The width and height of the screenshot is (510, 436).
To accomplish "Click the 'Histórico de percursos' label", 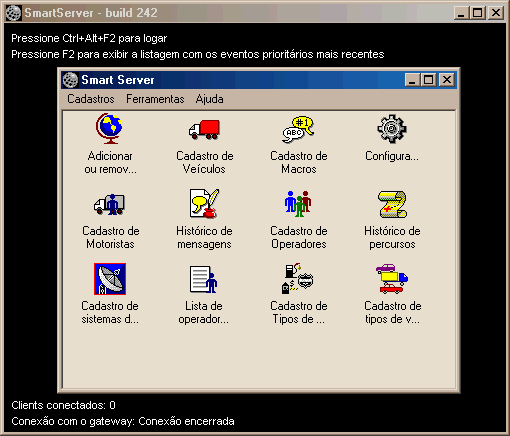I will click(x=392, y=237).
